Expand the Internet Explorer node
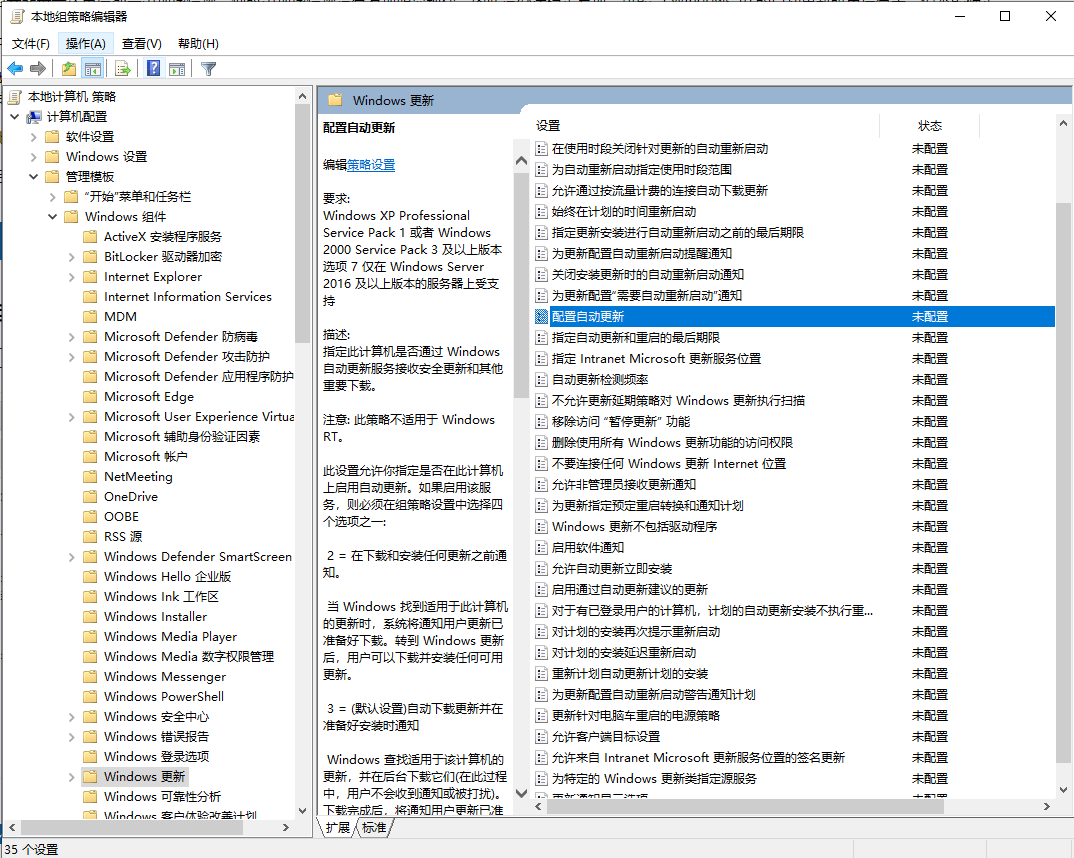 [x=72, y=277]
